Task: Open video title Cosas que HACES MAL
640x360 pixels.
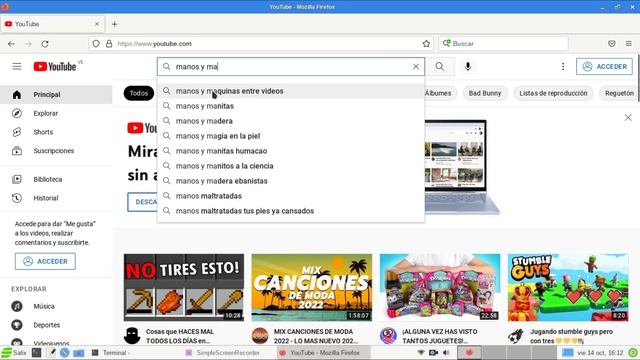Action: [x=180, y=336]
